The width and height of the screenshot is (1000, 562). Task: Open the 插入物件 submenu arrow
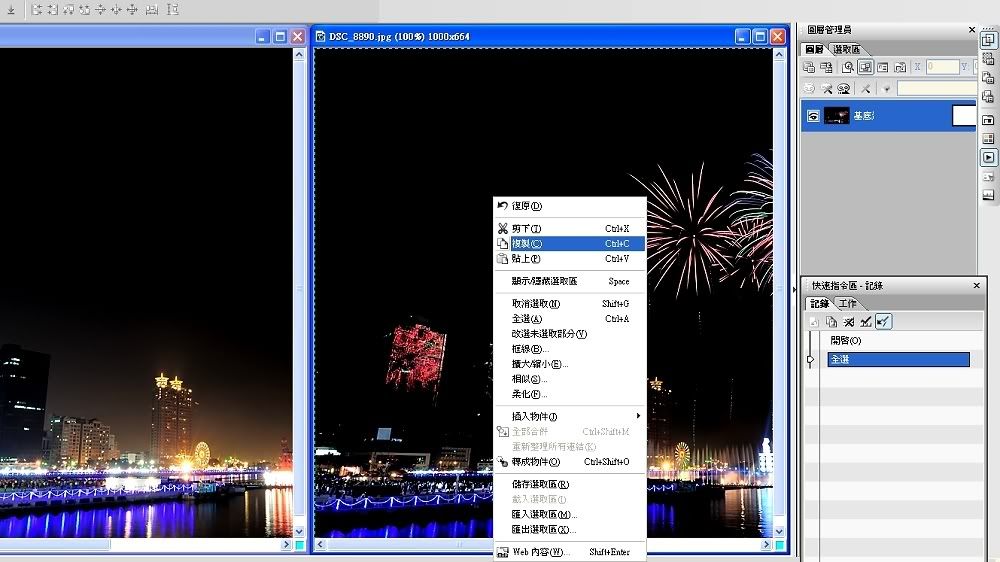coord(638,416)
